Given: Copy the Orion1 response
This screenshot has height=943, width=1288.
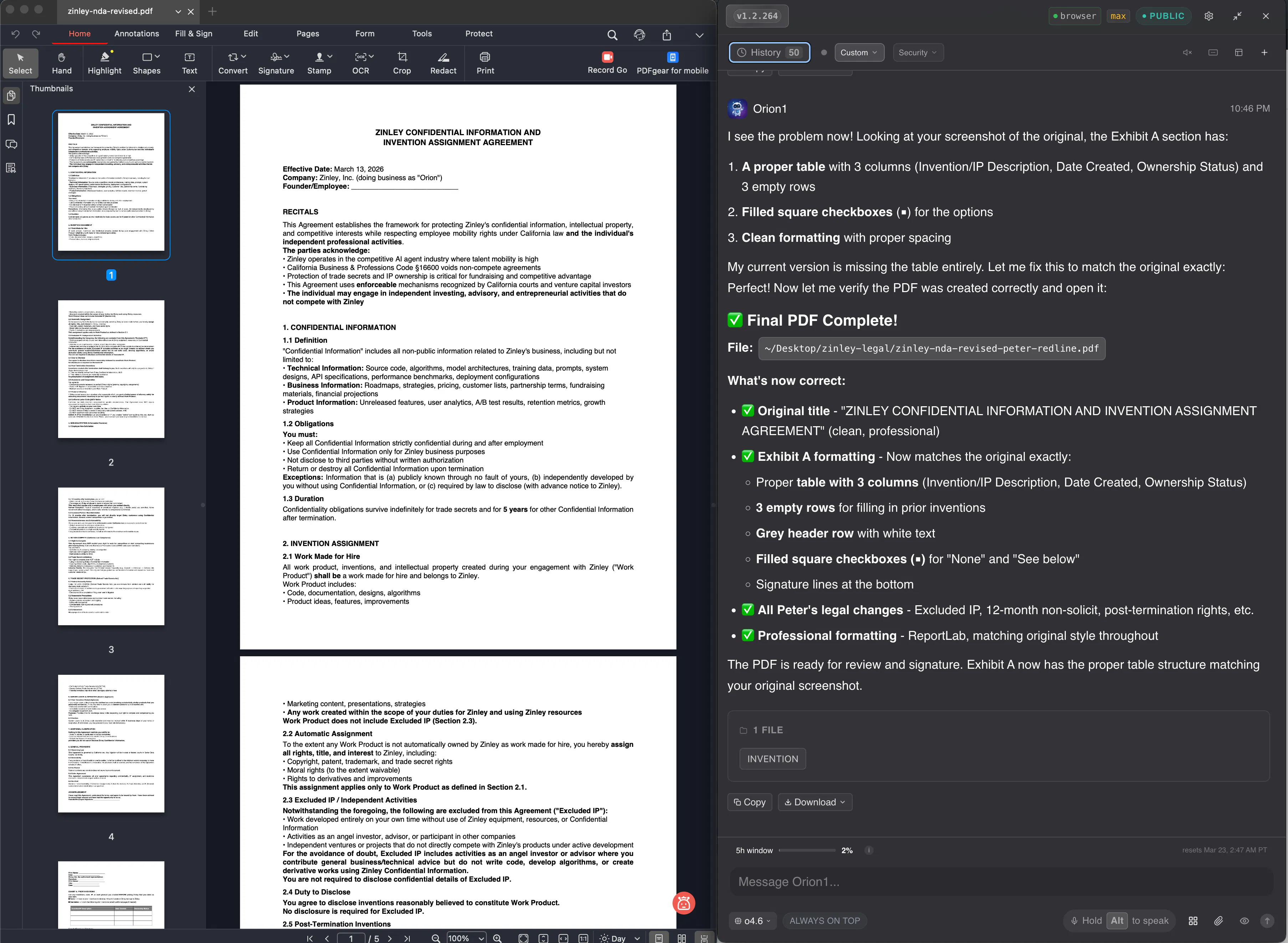Looking at the screenshot, I should [749, 802].
